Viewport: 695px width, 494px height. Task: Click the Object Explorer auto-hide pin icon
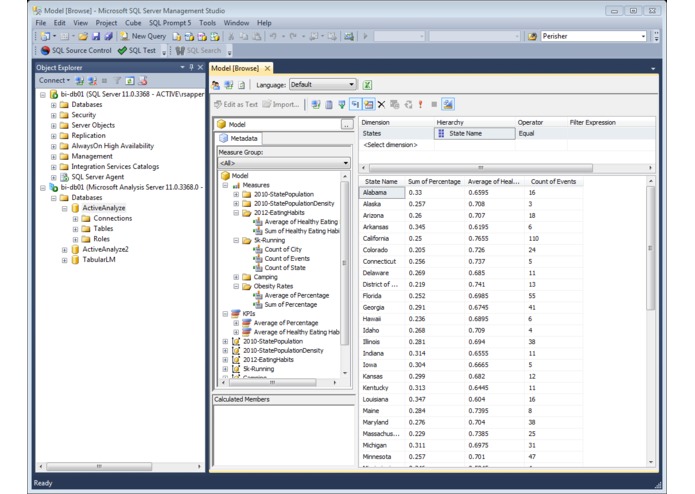point(191,67)
